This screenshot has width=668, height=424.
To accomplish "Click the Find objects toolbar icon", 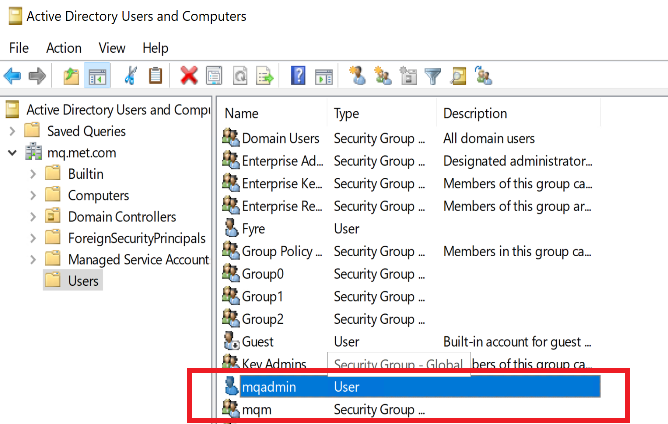I will [x=458, y=76].
